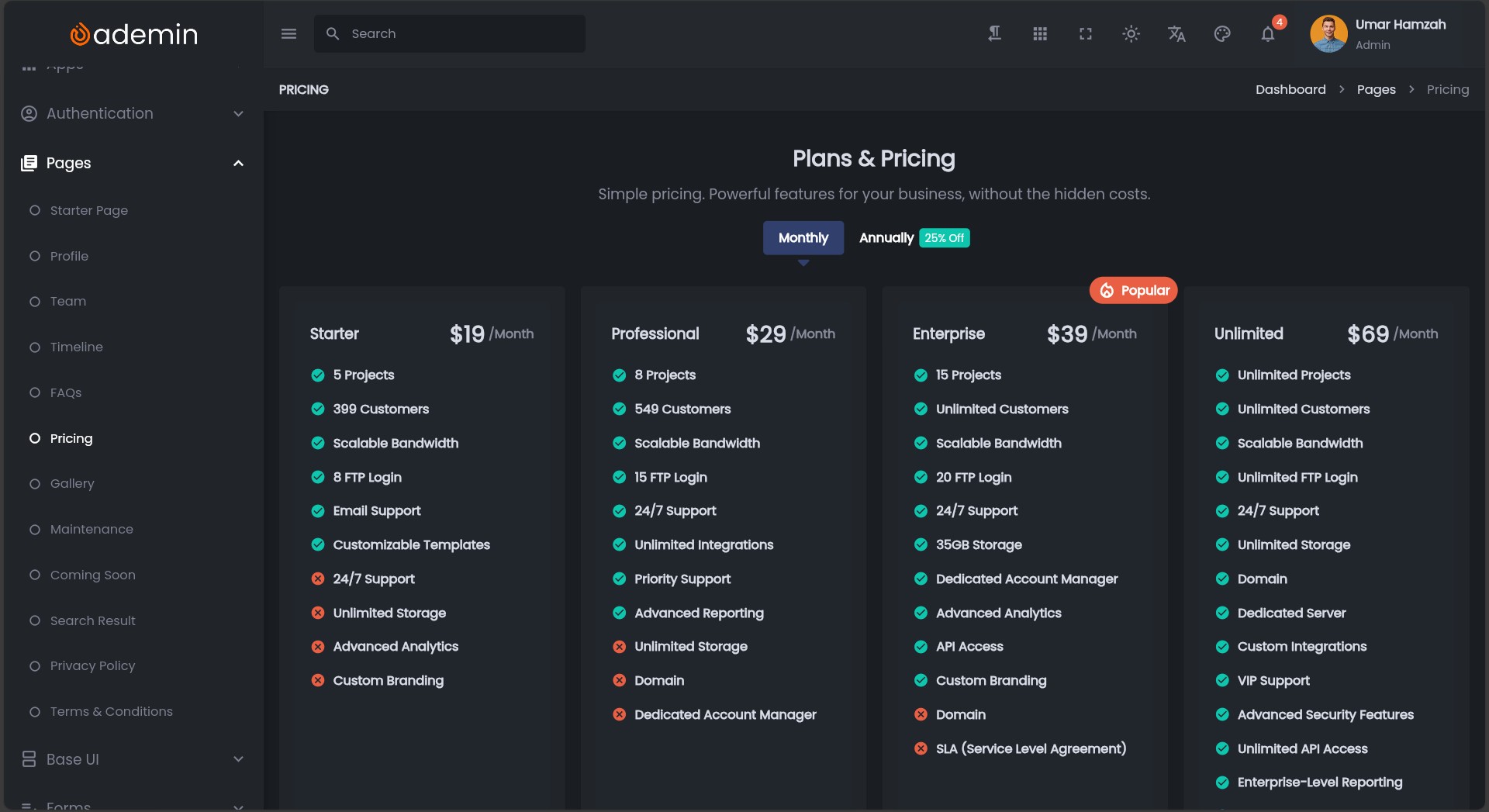1489x812 pixels.
Task: Click the hamburger menu icon
Action: point(288,34)
